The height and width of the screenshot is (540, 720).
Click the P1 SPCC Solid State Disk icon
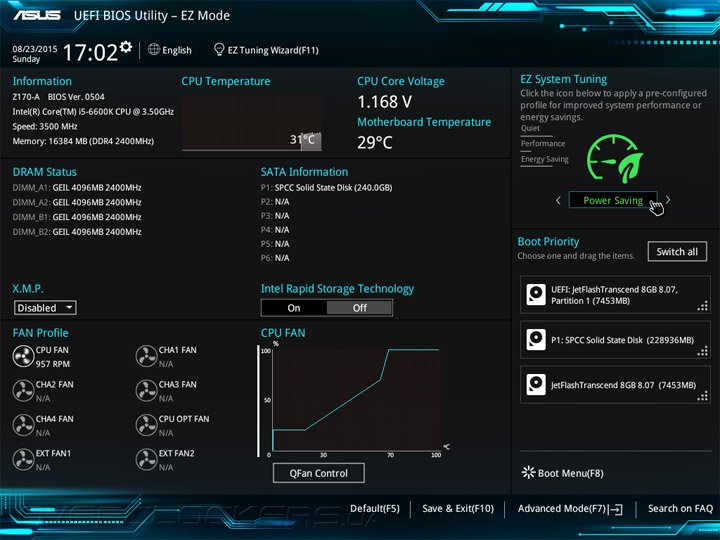point(536,340)
